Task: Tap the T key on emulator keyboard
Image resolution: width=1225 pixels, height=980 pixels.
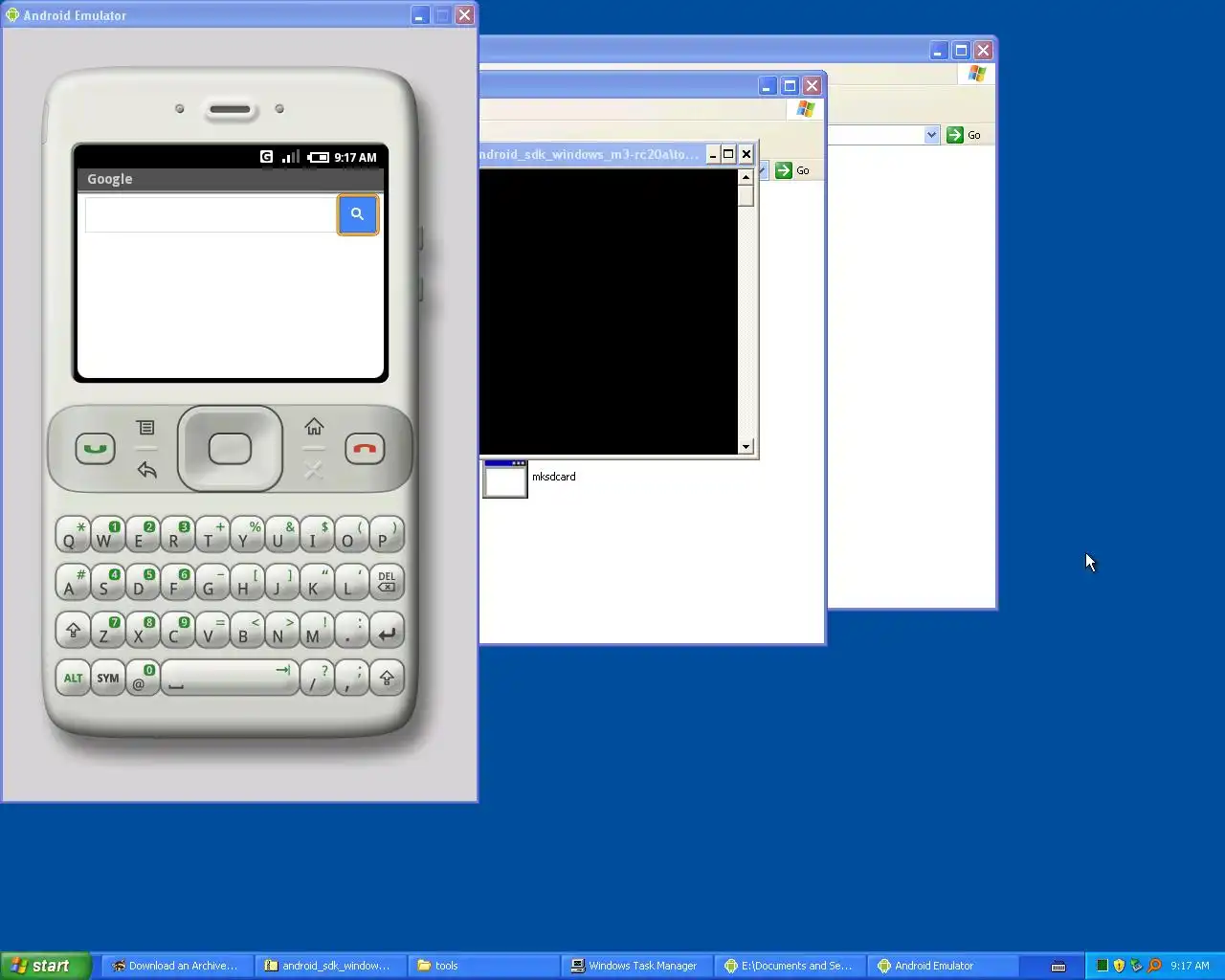Action: (x=212, y=535)
